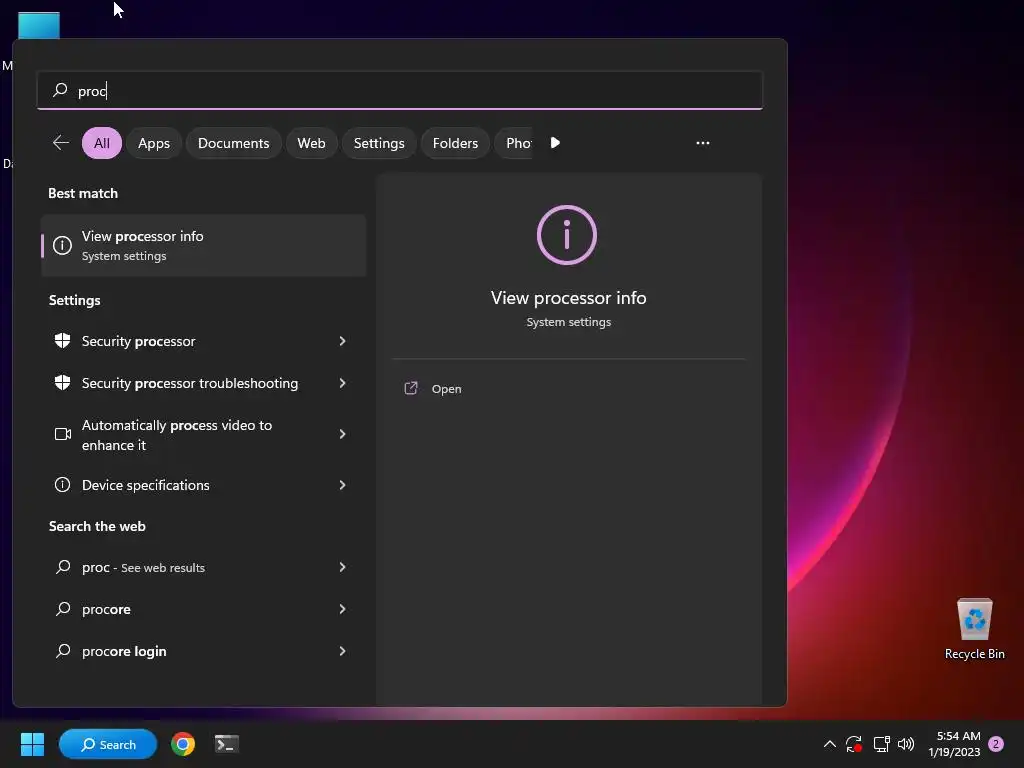The height and width of the screenshot is (768, 1024).
Task: Click the large info icon in preview
Action: pos(567,235)
